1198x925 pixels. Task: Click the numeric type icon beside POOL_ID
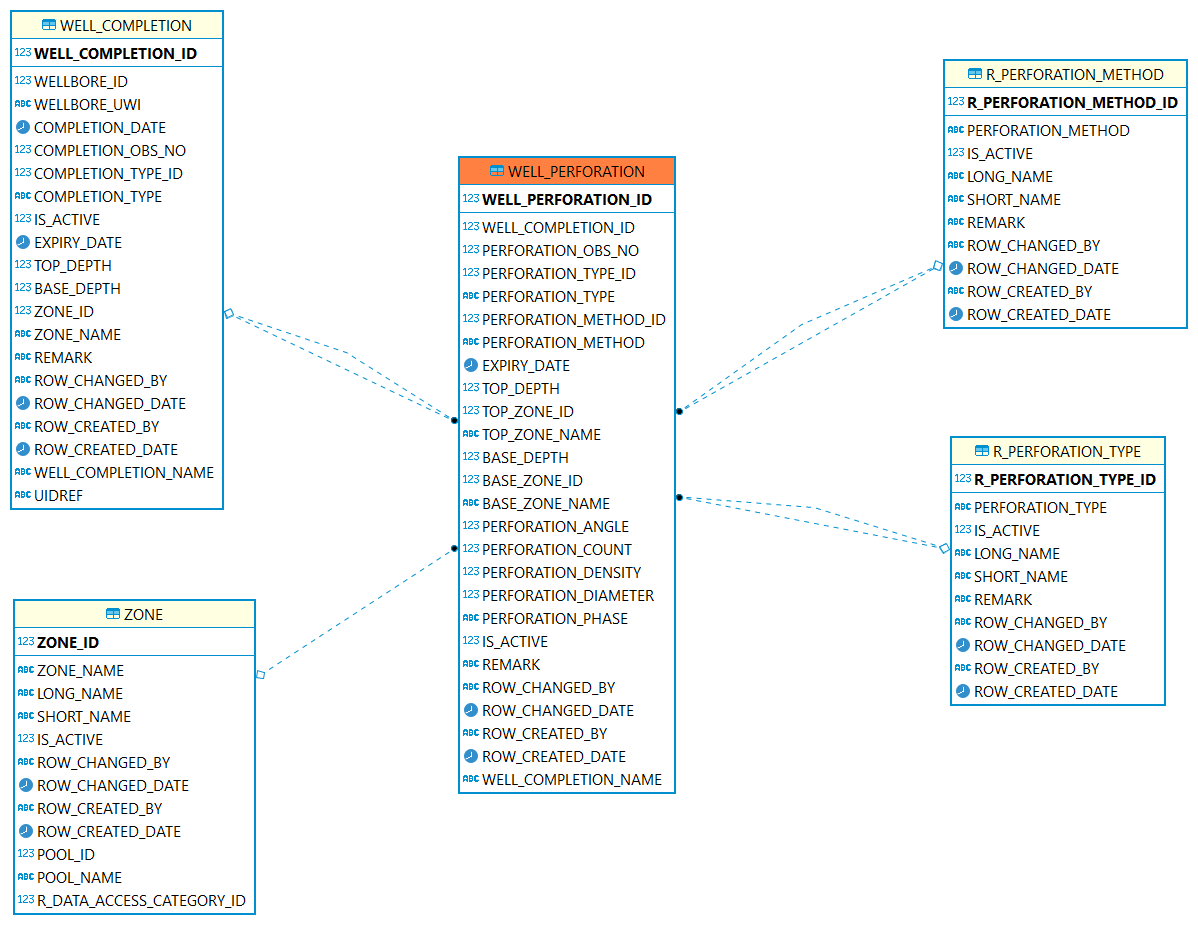point(26,854)
